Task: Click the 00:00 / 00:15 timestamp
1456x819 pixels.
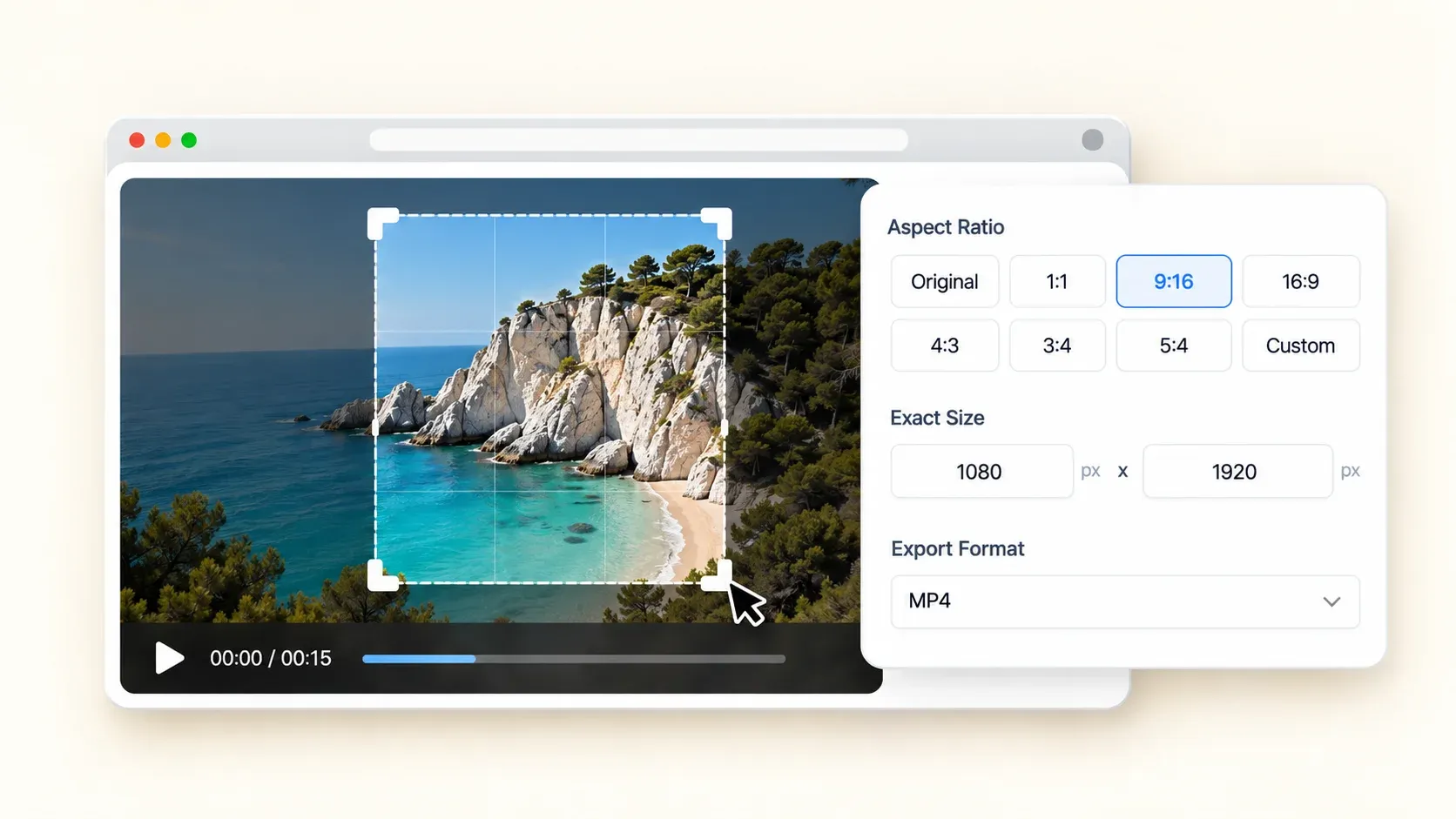Action: [x=271, y=658]
